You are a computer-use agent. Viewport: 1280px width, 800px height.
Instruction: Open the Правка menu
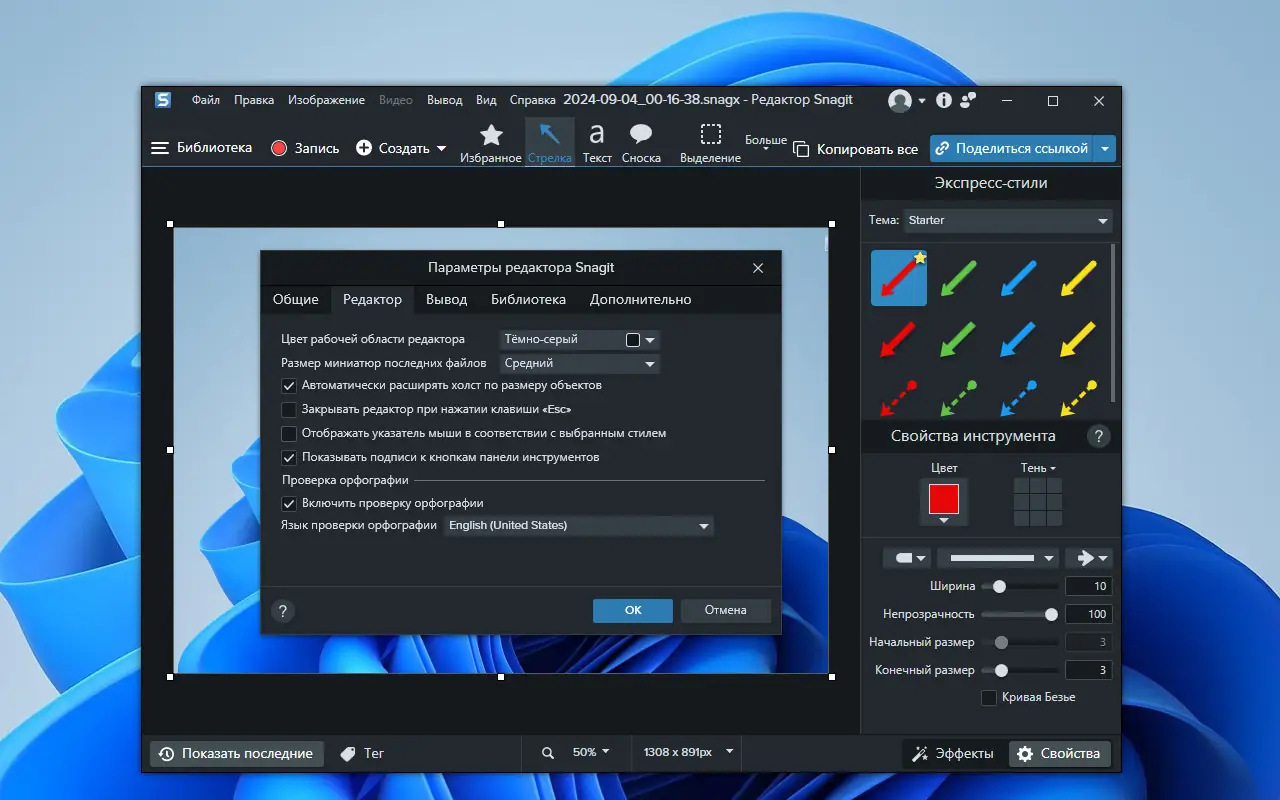click(254, 100)
